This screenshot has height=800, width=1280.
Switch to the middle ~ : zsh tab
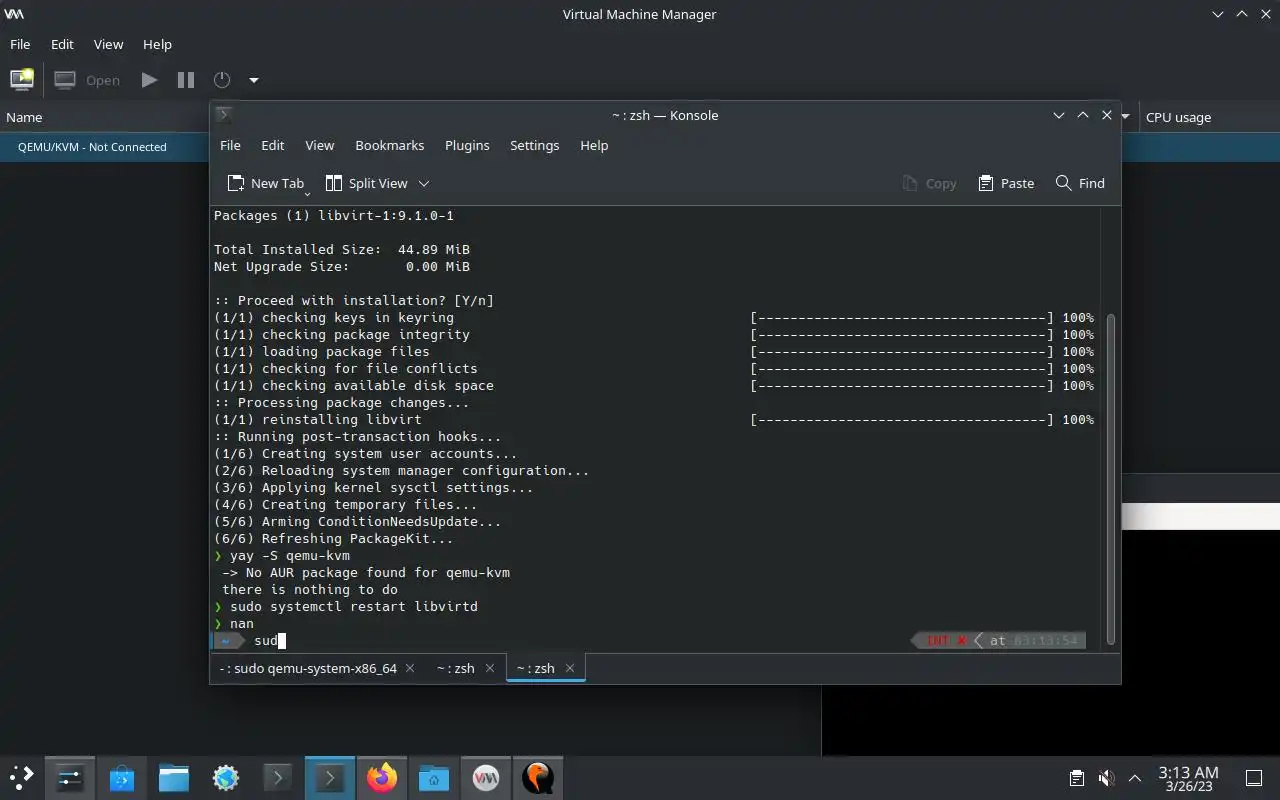click(x=455, y=668)
